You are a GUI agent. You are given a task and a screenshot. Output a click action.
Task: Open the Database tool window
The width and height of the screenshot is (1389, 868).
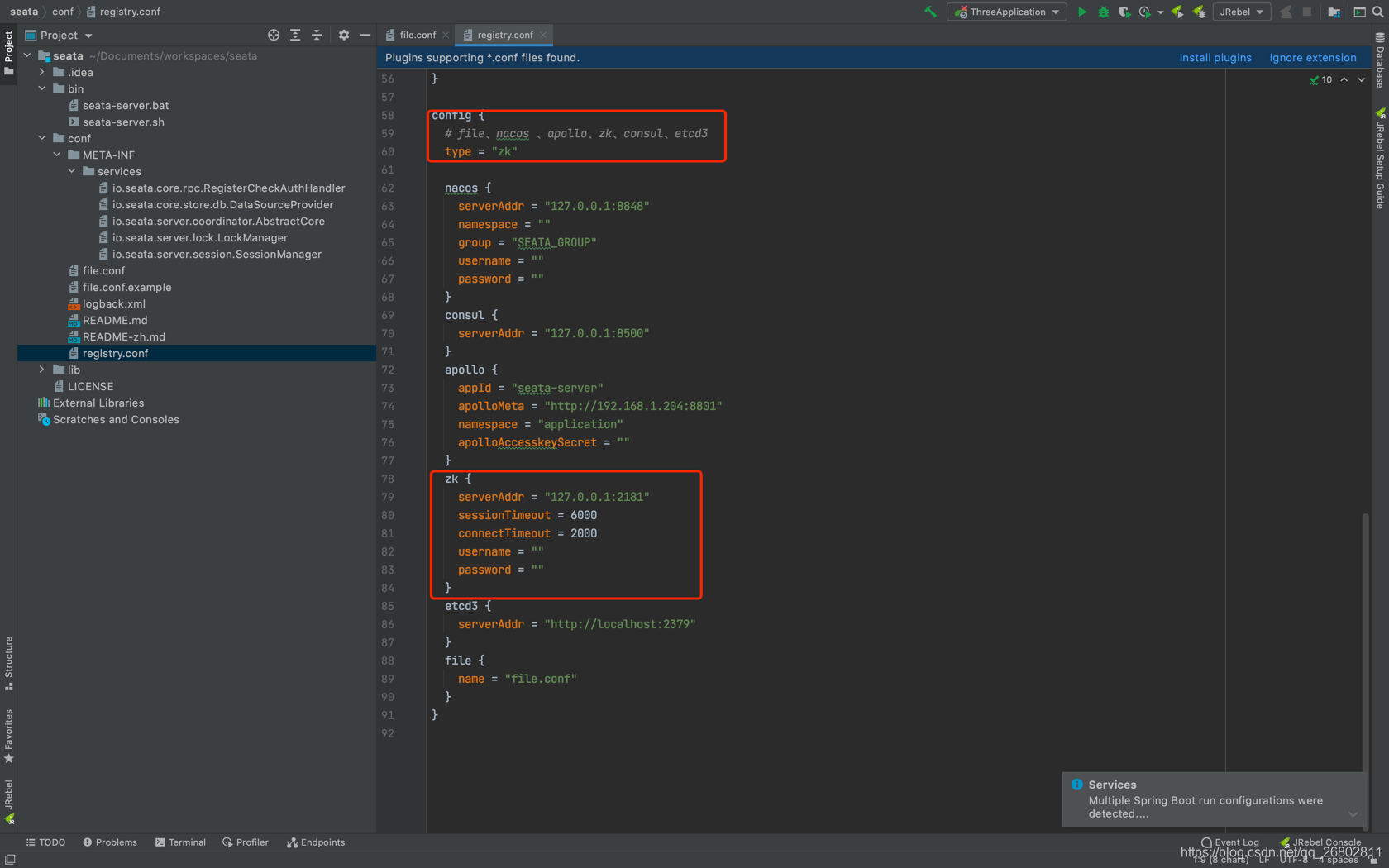pyautogui.click(x=1380, y=60)
